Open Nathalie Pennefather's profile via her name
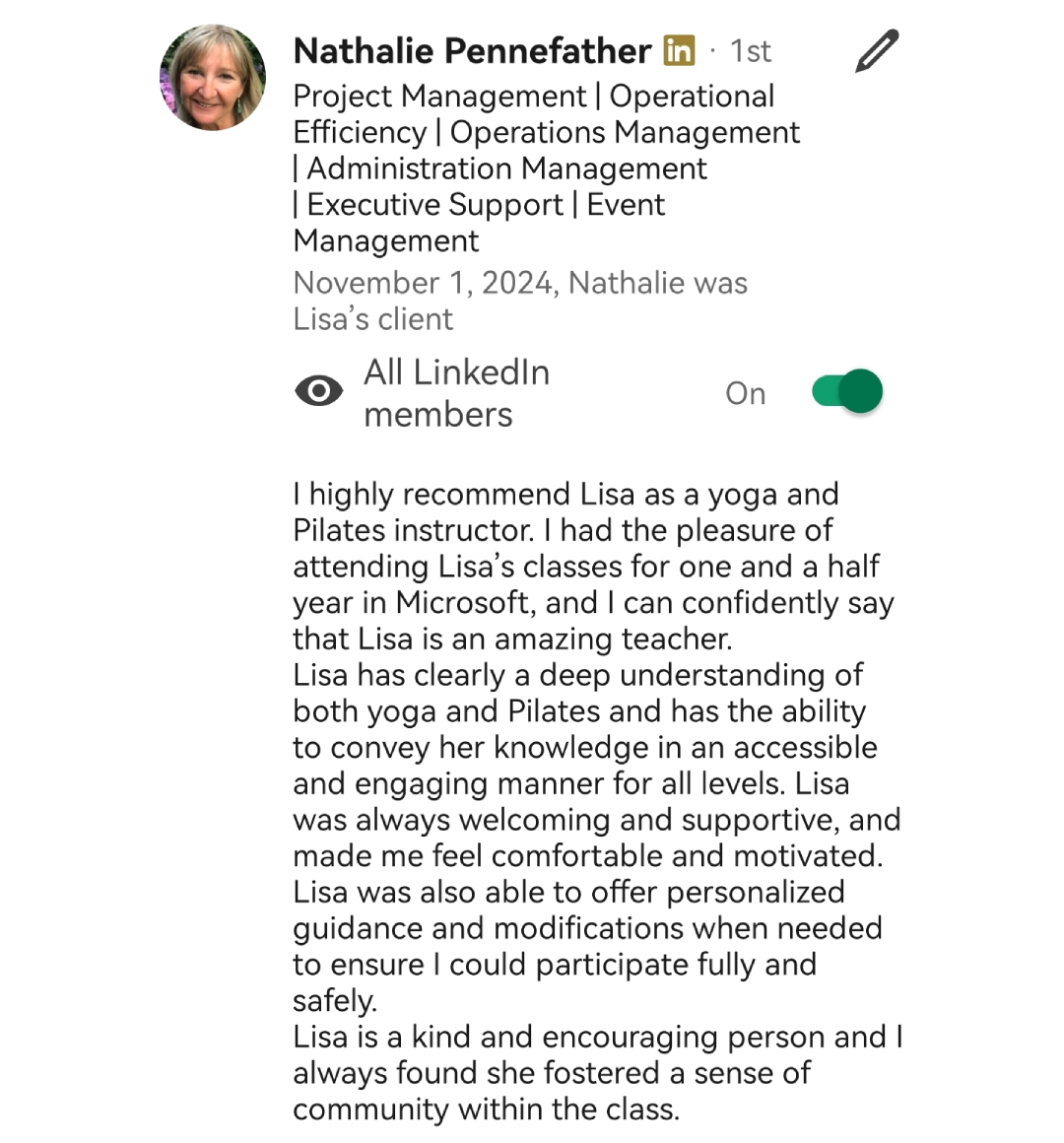1064x1143 pixels. click(x=472, y=50)
